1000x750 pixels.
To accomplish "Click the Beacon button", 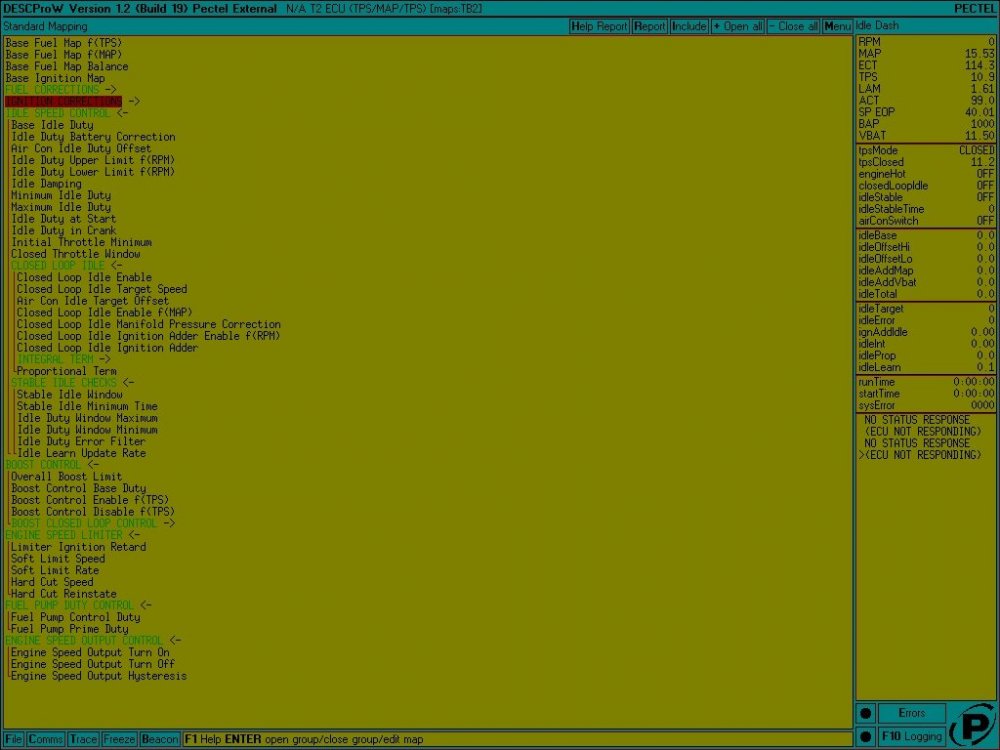I will [159, 739].
